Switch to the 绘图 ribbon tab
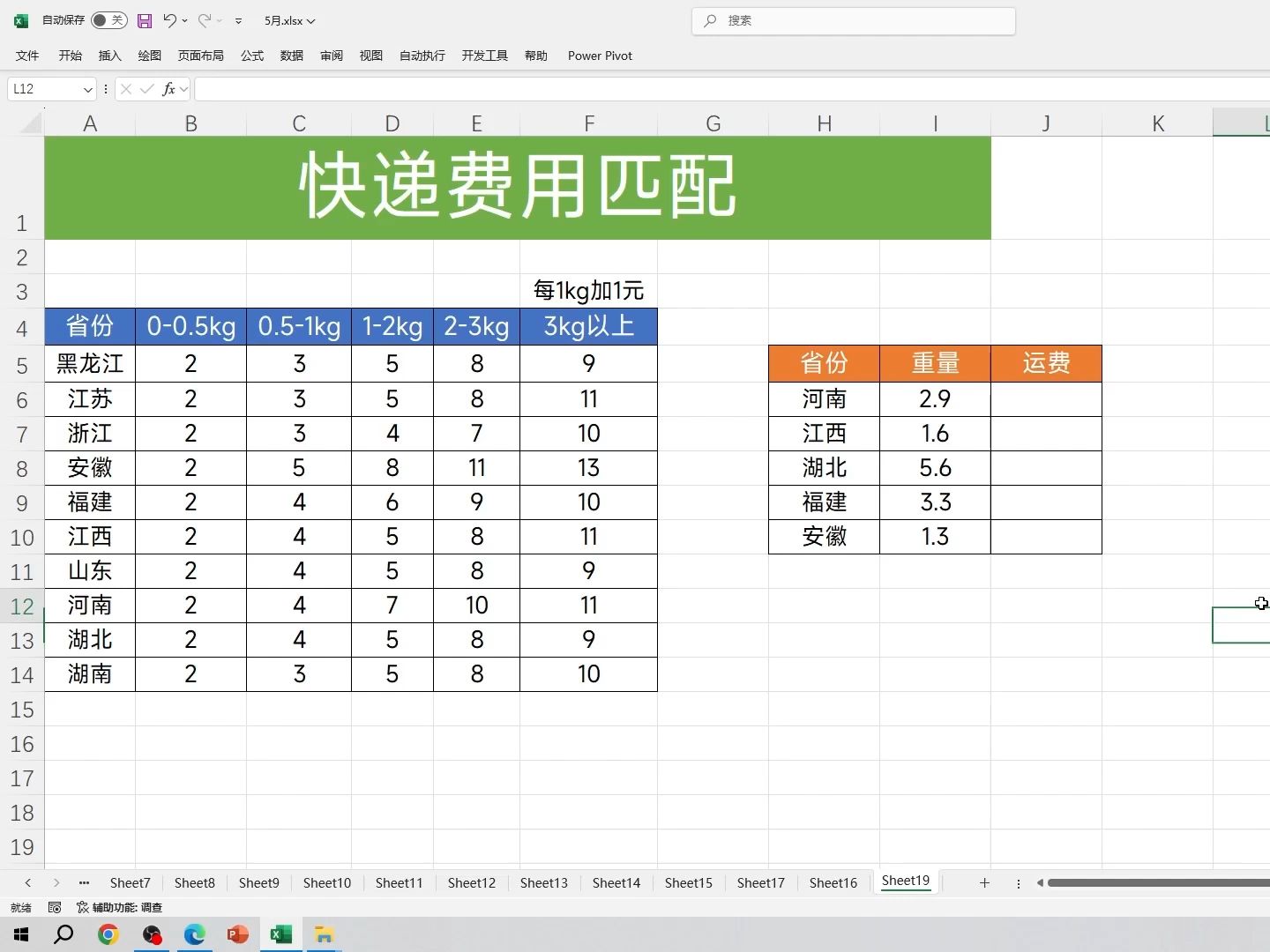Viewport: 1270px width, 952px height. tap(150, 56)
